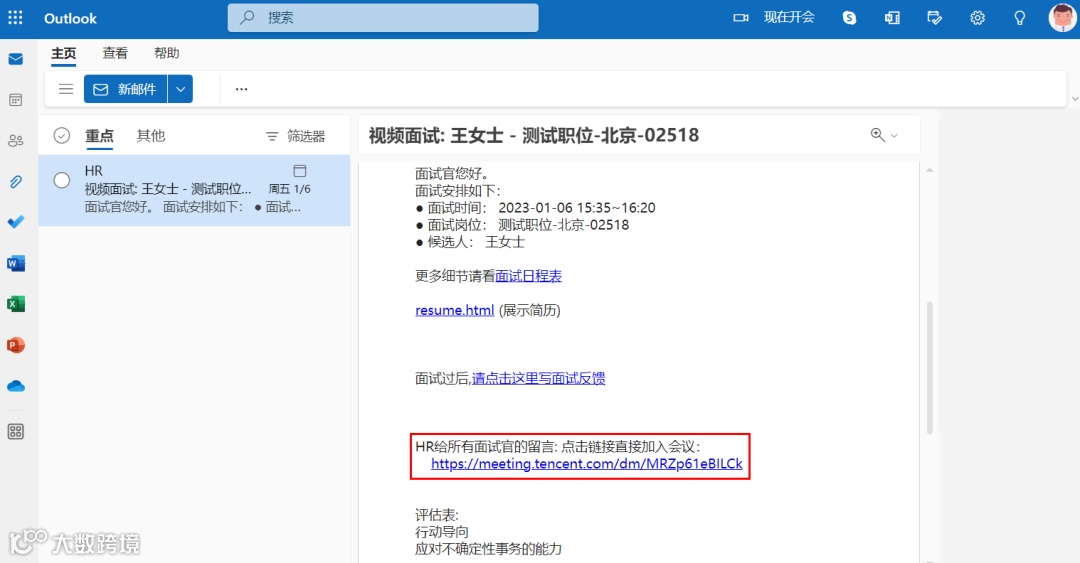Click the 面试时间 2023-01-06 line
This screenshot has width=1080, height=563.
pyautogui.click(x=535, y=208)
